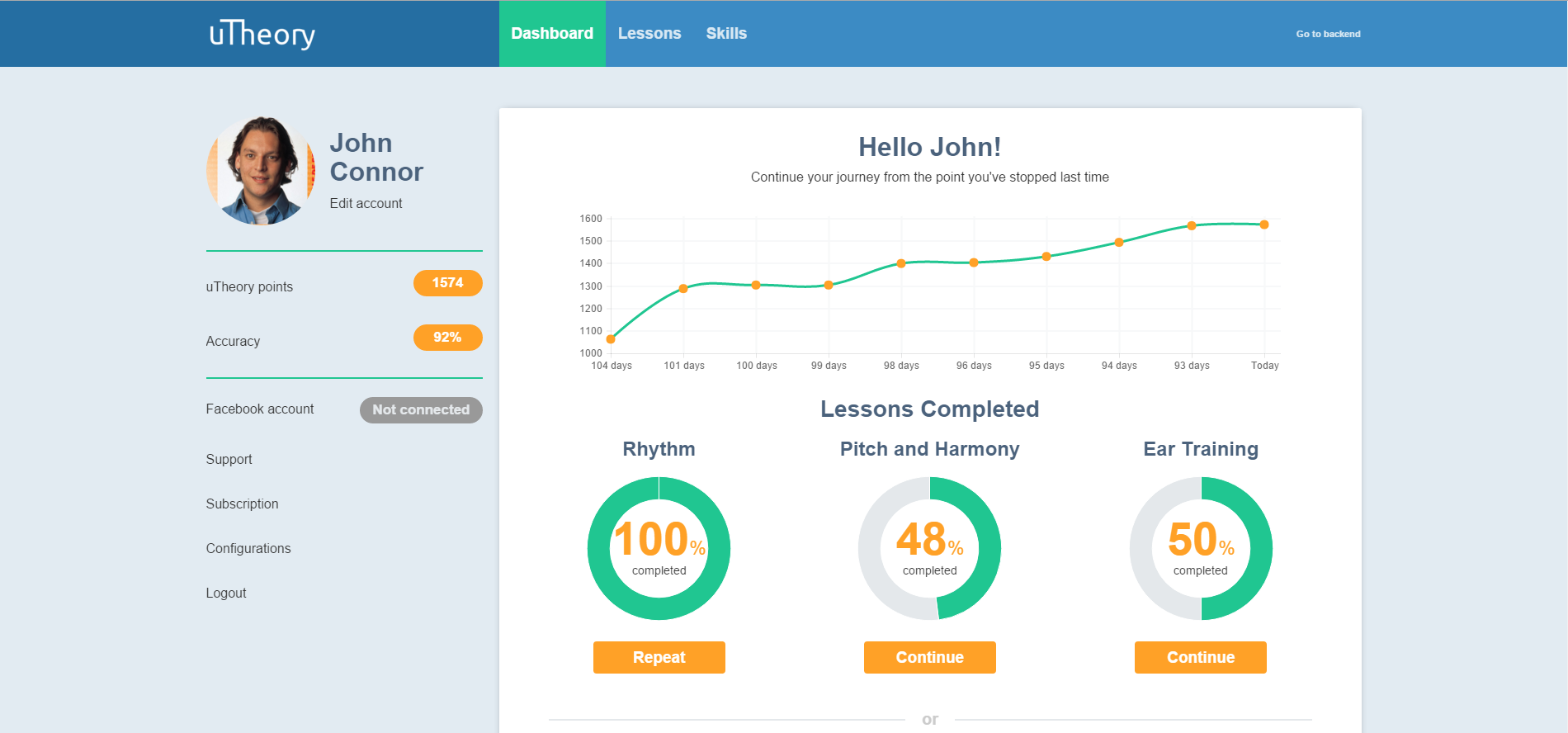Click John Connor's profile photo
The height and width of the screenshot is (733, 1568).
click(x=261, y=171)
